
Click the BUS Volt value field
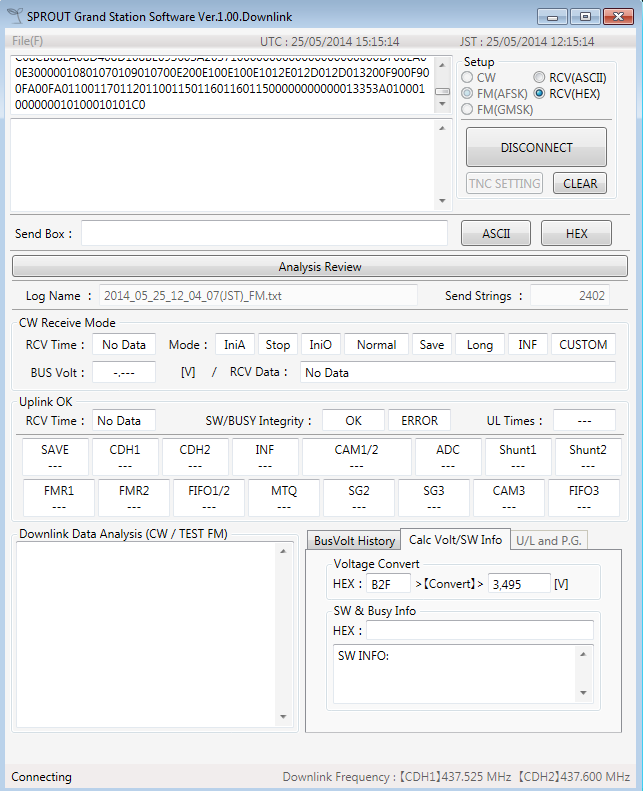pyautogui.click(x=124, y=372)
